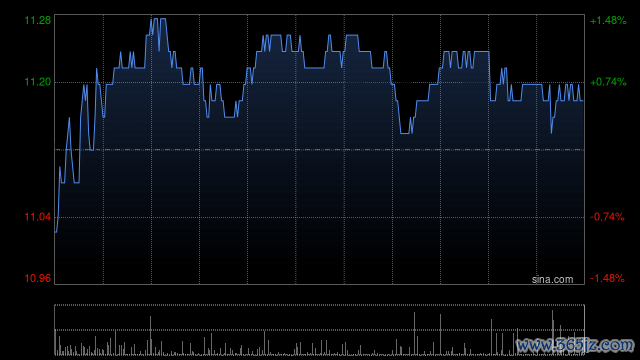Click the 11.20 price axis label
640x360 pixels.
point(38,82)
